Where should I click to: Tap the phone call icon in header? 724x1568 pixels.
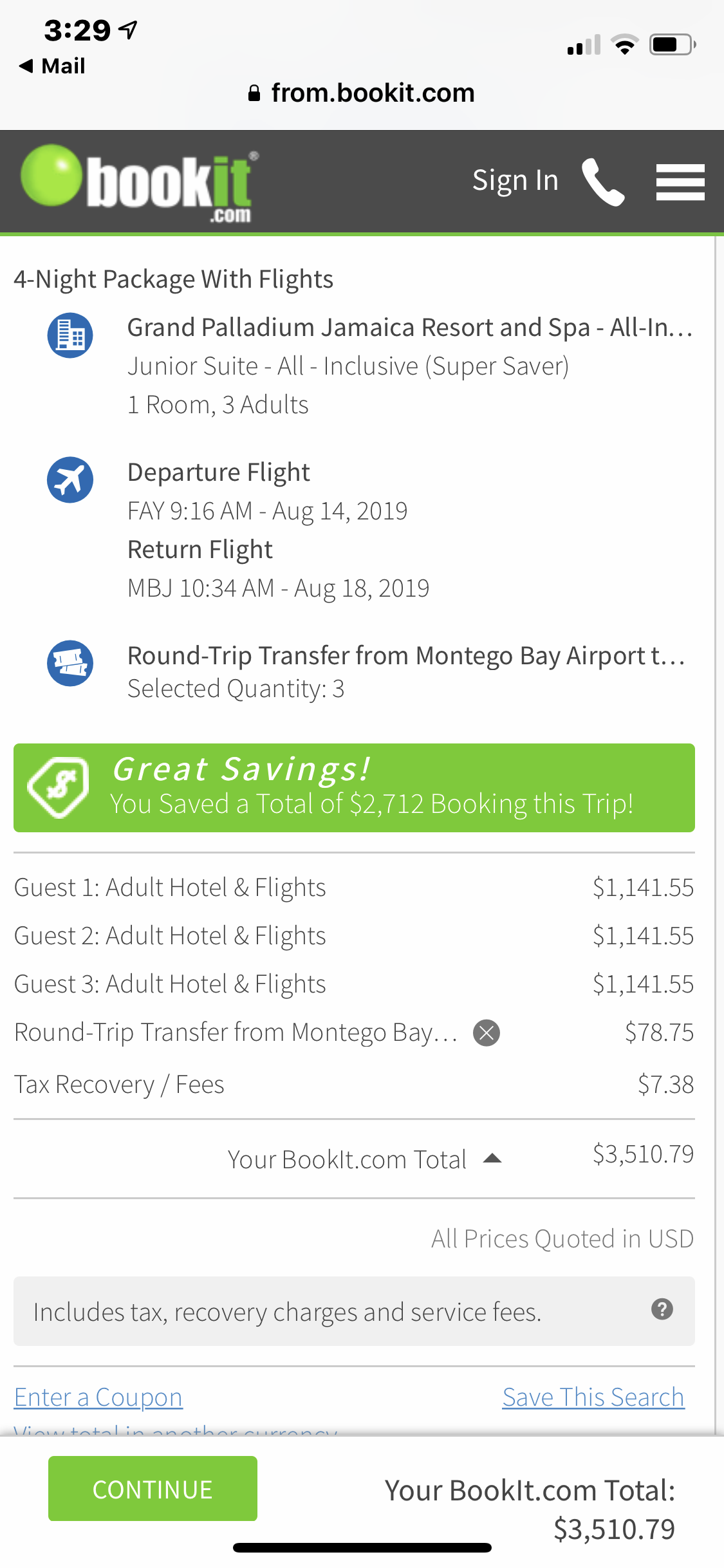tap(603, 182)
